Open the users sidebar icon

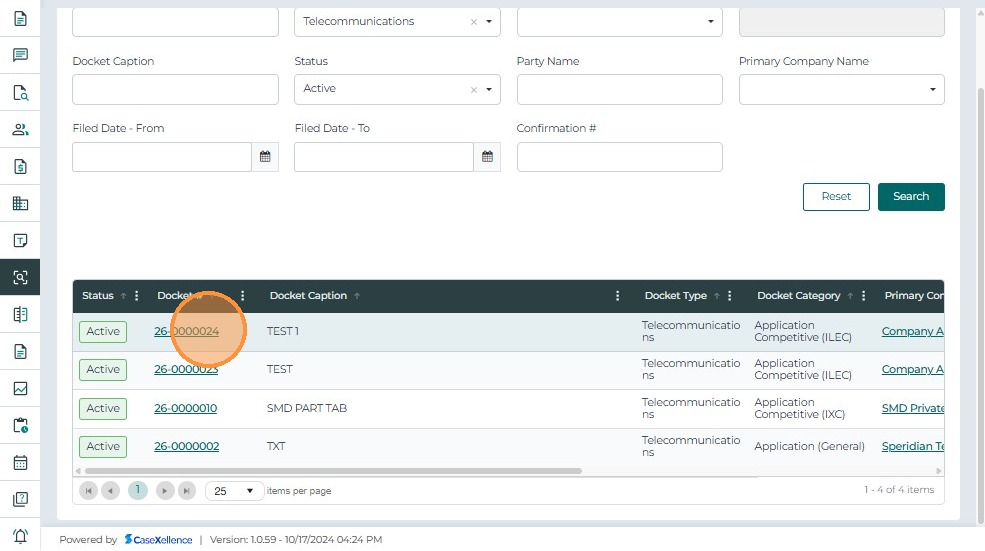[20, 129]
